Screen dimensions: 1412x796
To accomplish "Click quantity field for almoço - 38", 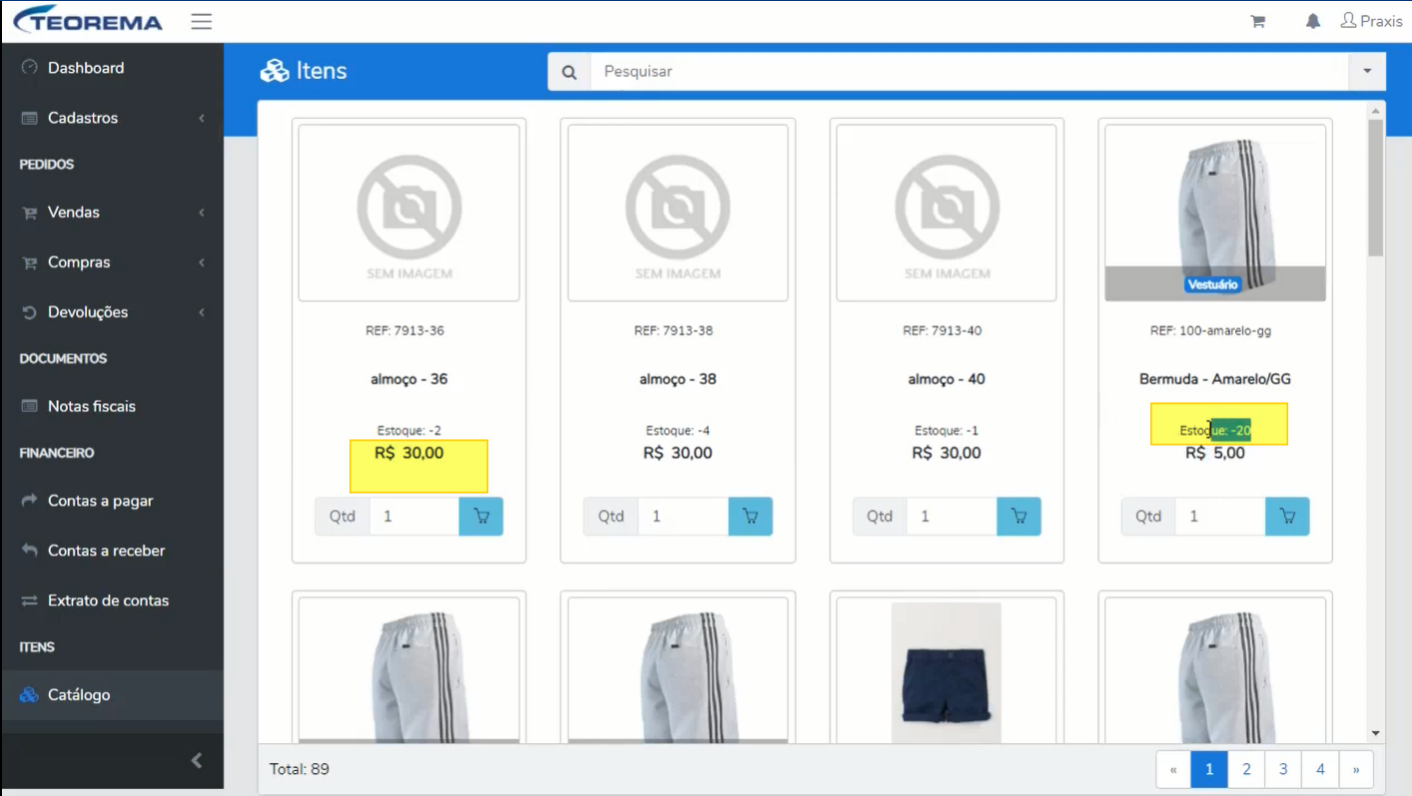I will [683, 516].
